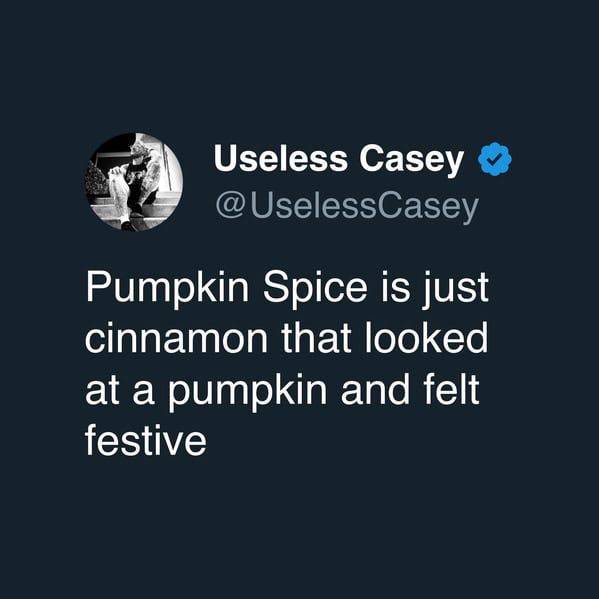The image size is (599, 599).
Task: Click the person seated in the avatar photo
Action: [x=134, y=183]
